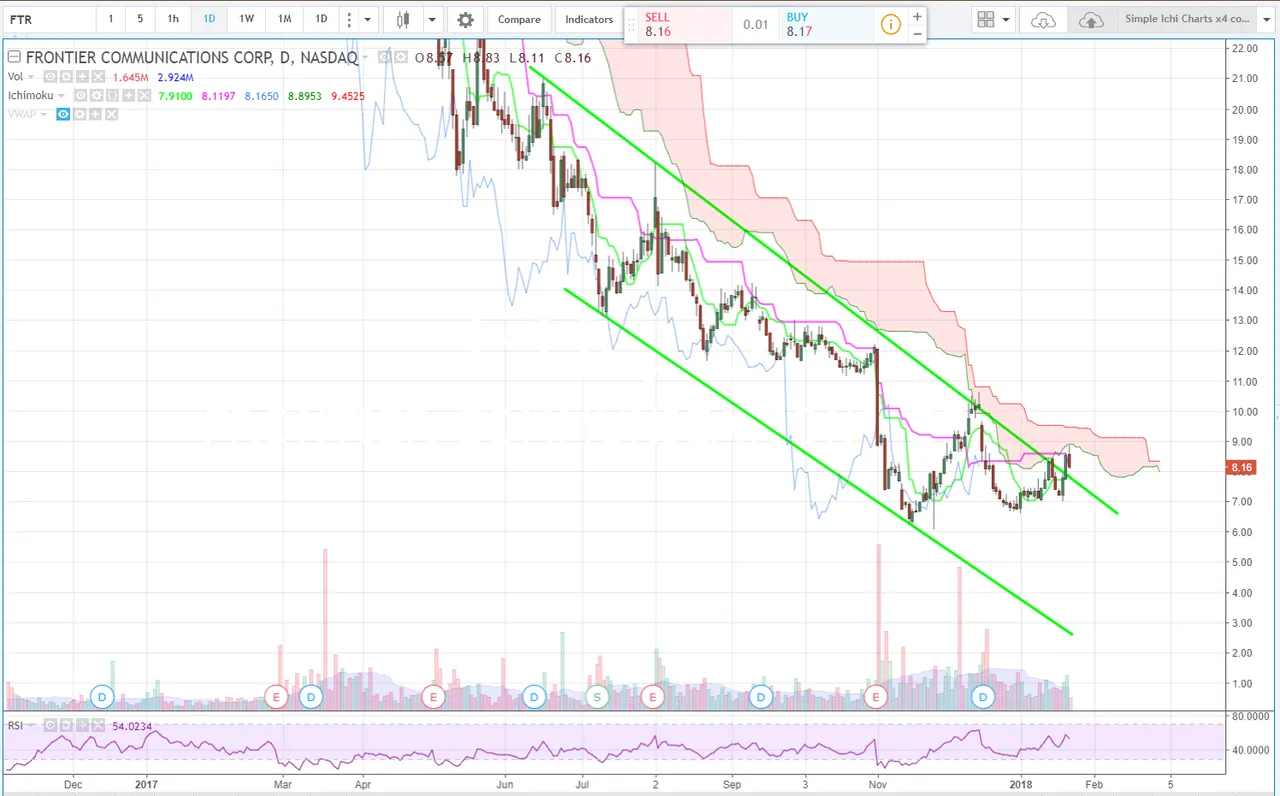Click the plus icon in the VWAP row
The image size is (1280, 796).
pos(96,115)
